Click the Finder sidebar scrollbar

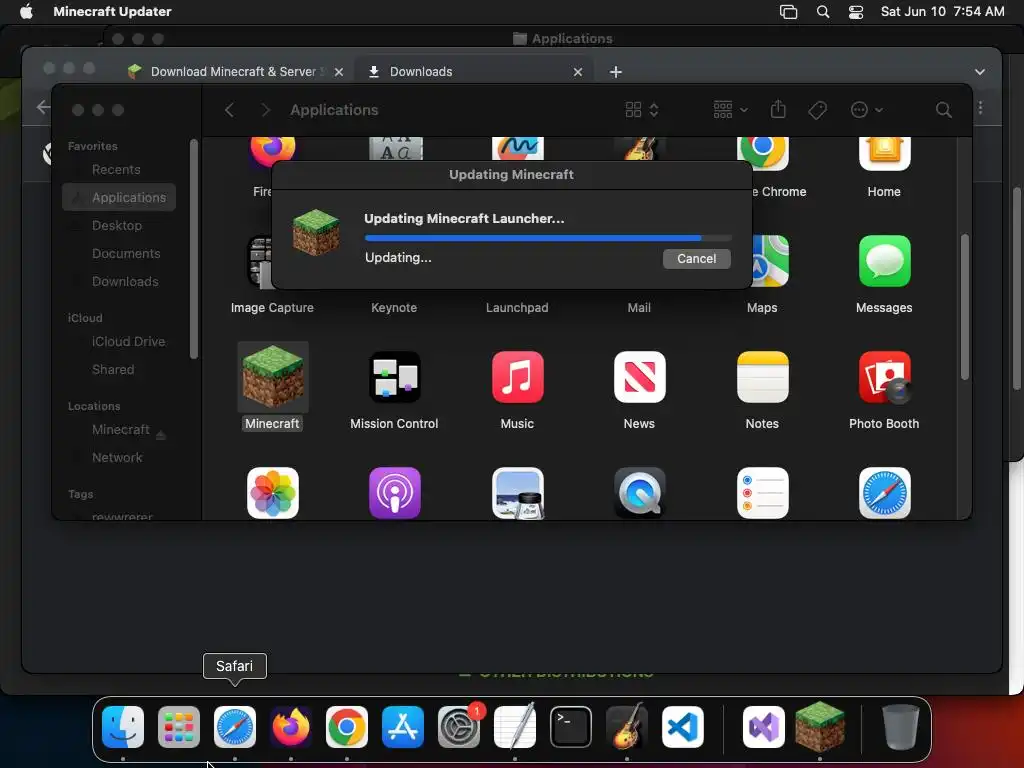193,249
